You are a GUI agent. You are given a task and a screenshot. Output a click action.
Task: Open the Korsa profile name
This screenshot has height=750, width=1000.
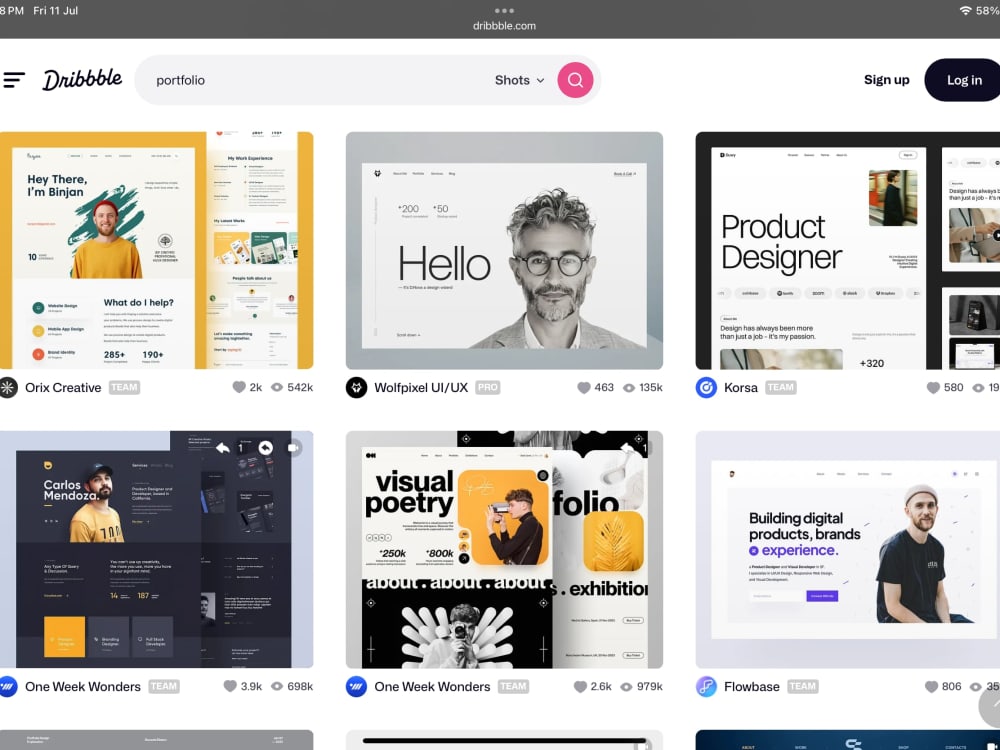coord(740,388)
